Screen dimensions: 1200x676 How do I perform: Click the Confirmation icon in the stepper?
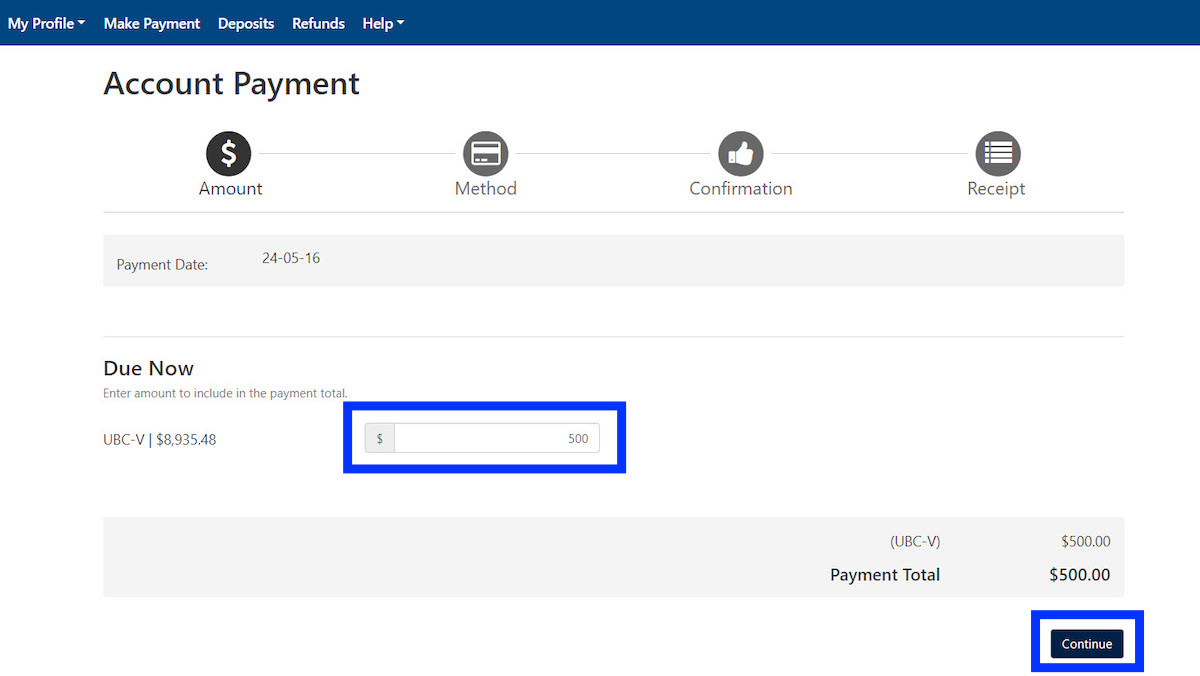[740, 153]
